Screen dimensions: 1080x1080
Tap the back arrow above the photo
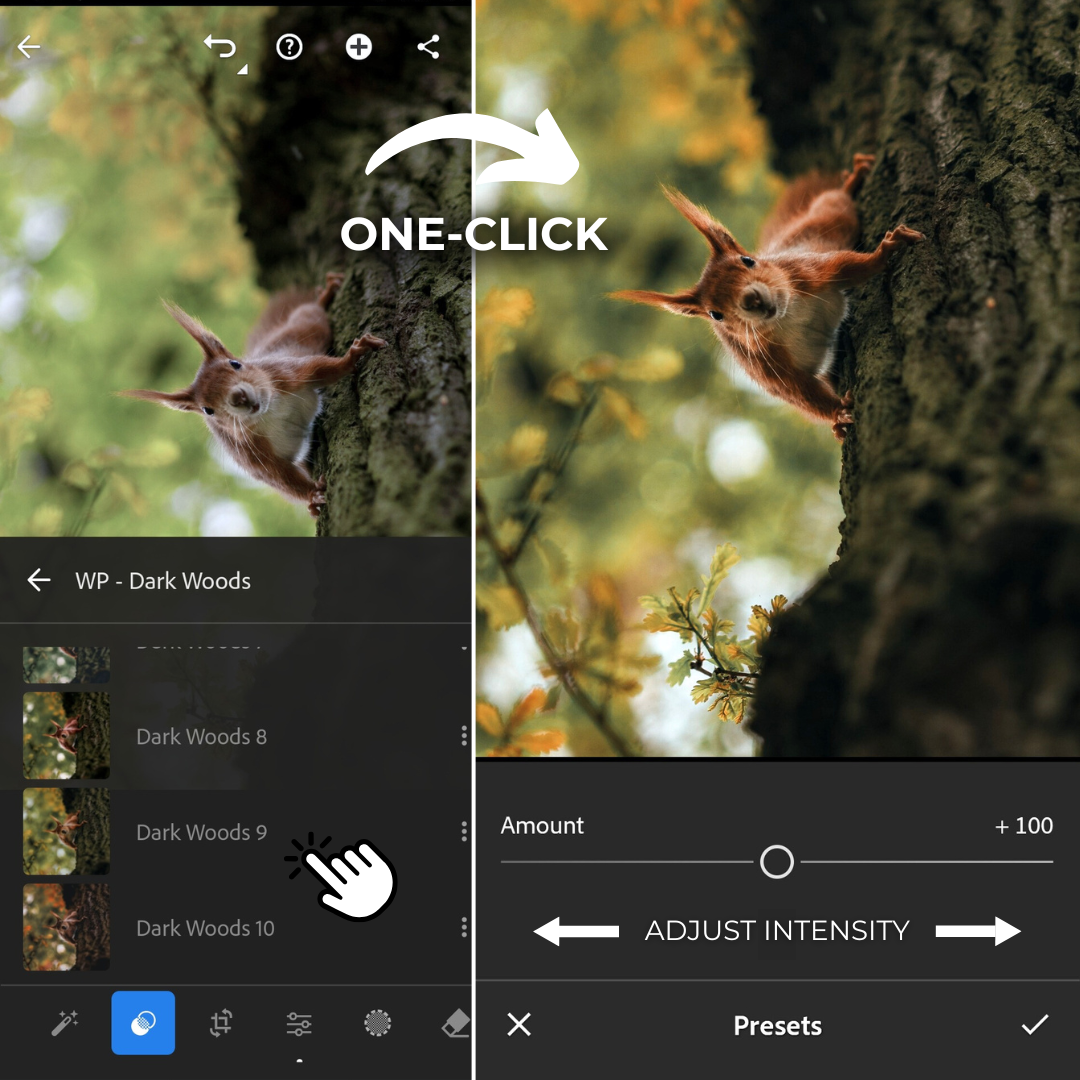coord(29,47)
